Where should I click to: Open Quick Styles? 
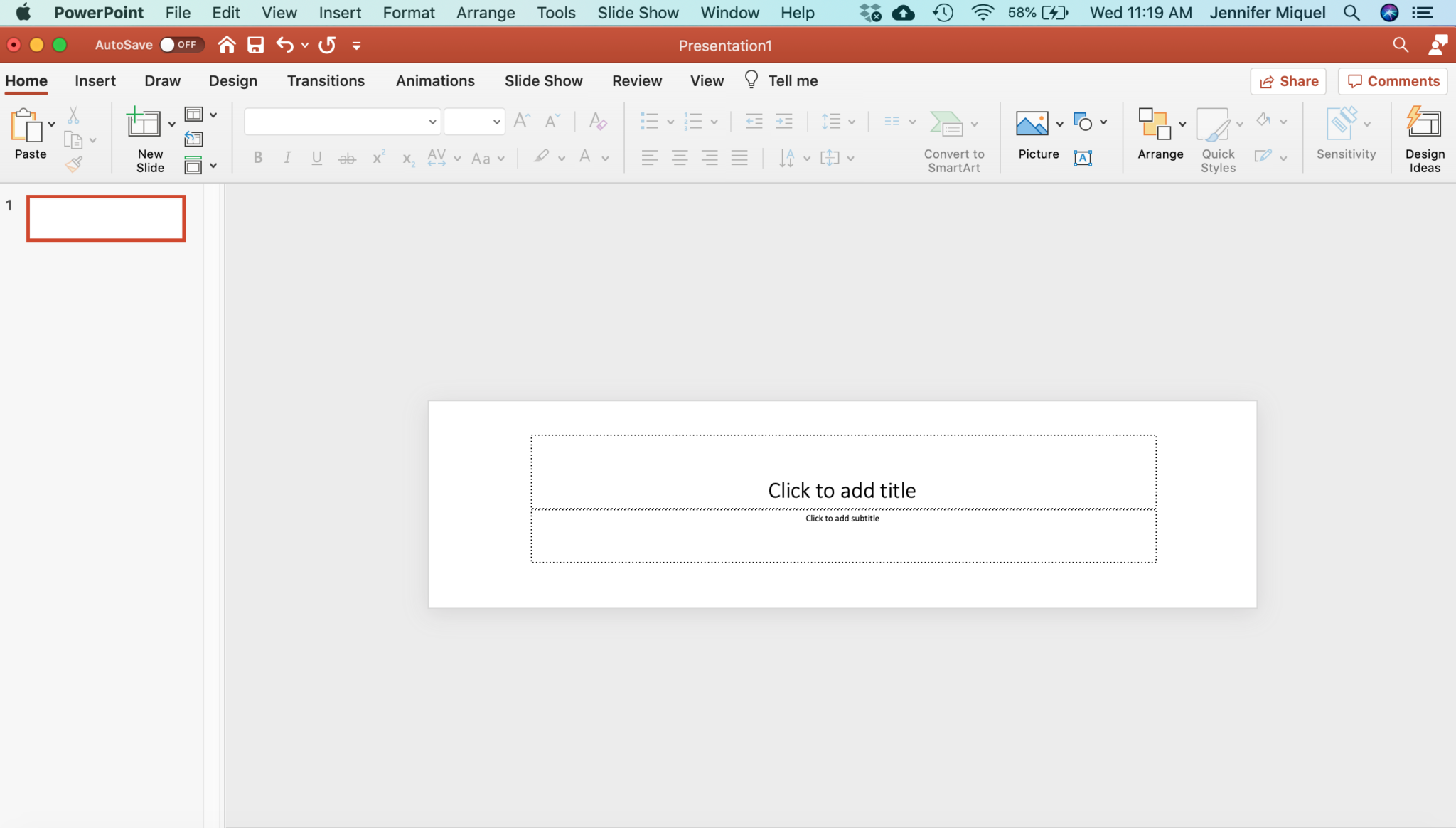coord(1216,139)
